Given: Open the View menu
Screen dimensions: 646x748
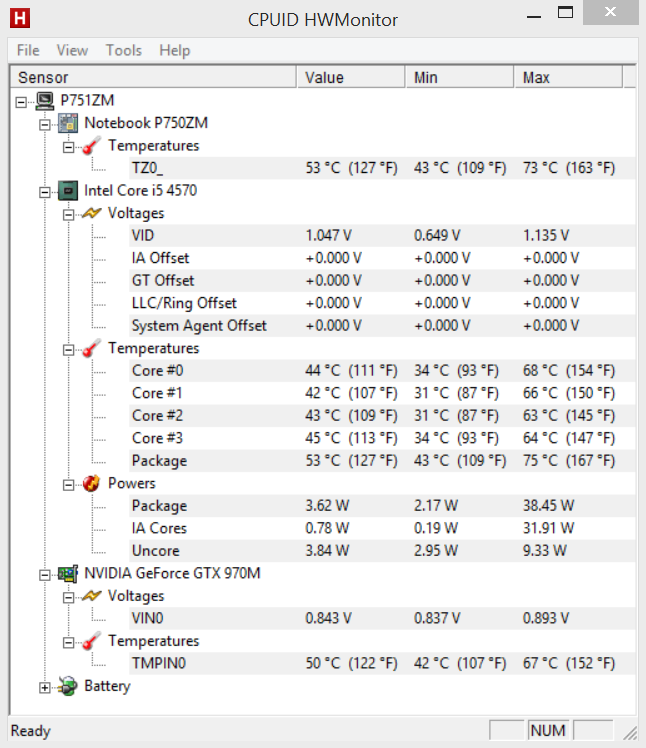Looking at the screenshot, I should pos(72,50).
